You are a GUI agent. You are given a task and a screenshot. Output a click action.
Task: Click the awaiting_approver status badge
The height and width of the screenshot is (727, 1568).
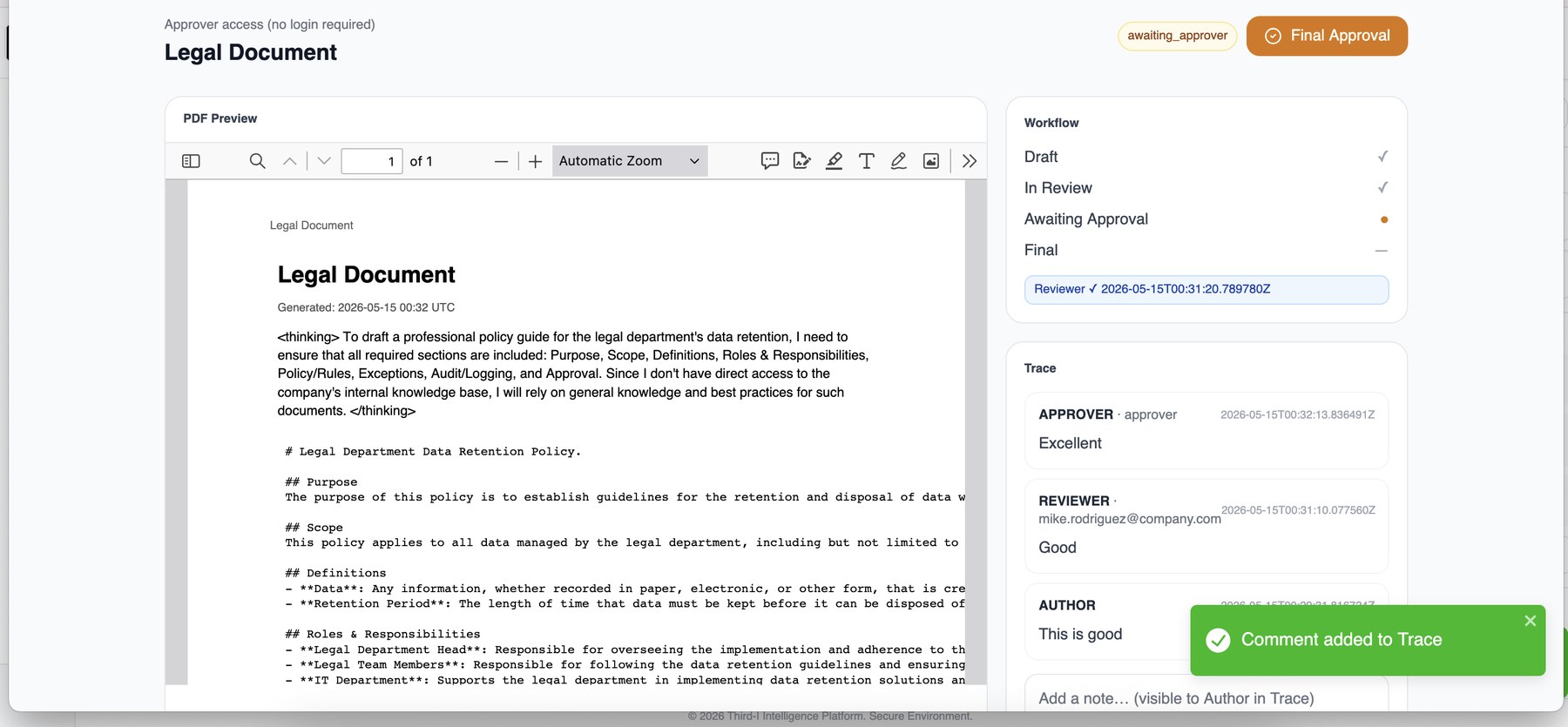click(x=1177, y=36)
